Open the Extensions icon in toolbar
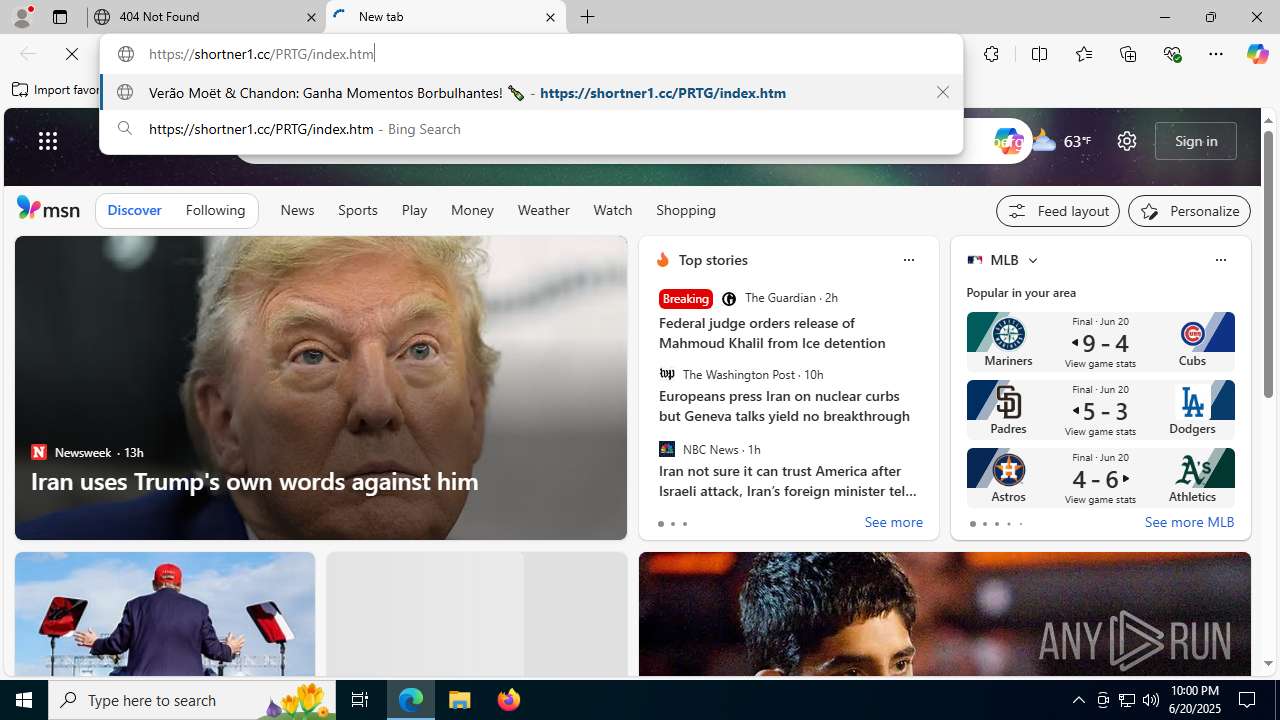This screenshot has width=1280, height=720. tap(991, 54)
